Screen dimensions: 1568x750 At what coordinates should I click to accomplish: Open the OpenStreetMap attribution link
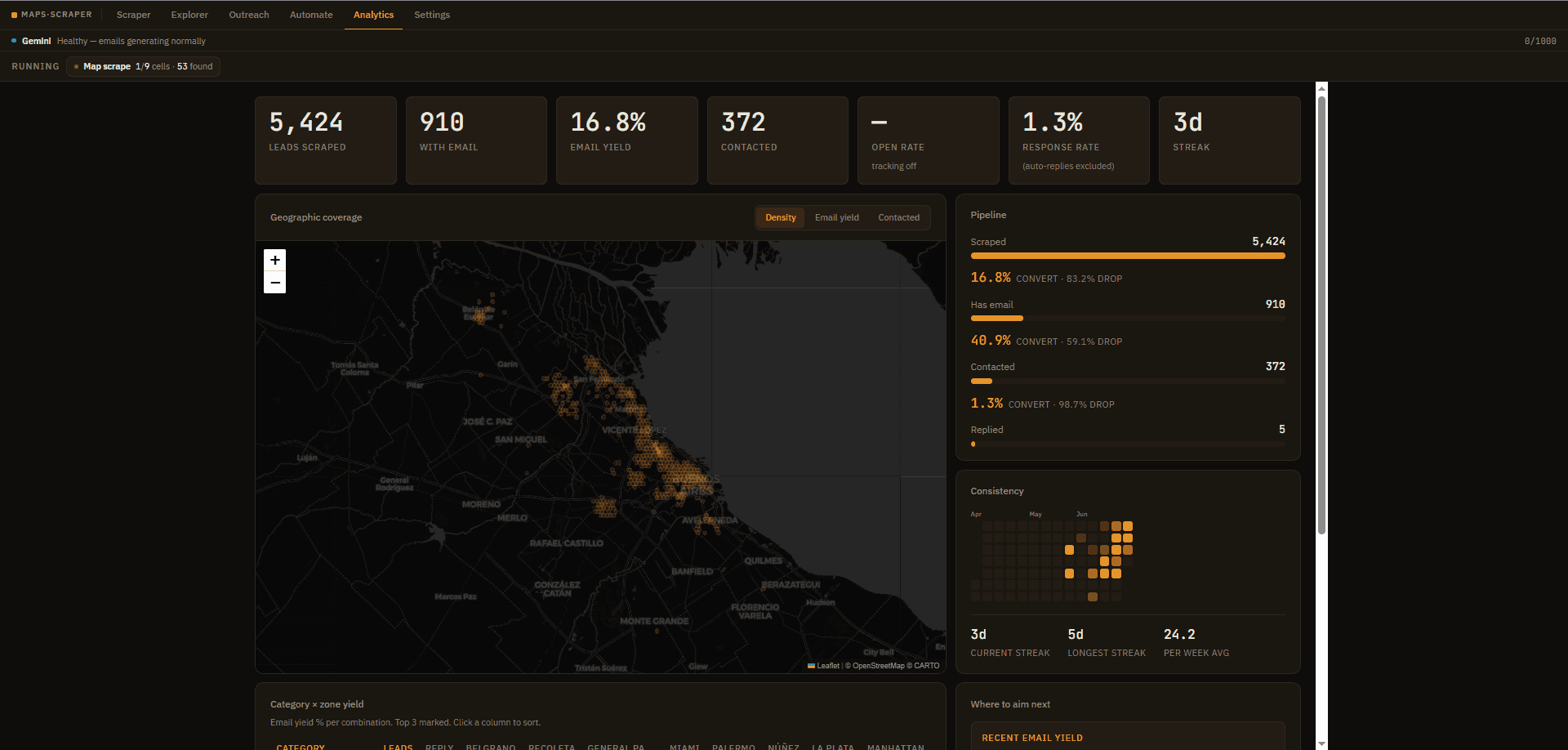click(879, 666)
